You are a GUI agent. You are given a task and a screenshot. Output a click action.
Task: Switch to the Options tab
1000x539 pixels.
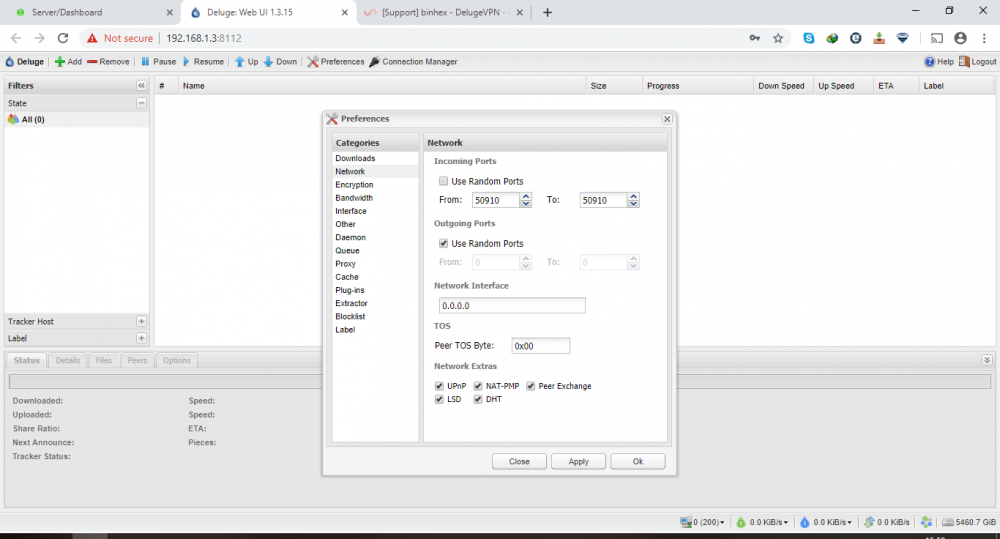pyautogui.click(x=177, y=360)
